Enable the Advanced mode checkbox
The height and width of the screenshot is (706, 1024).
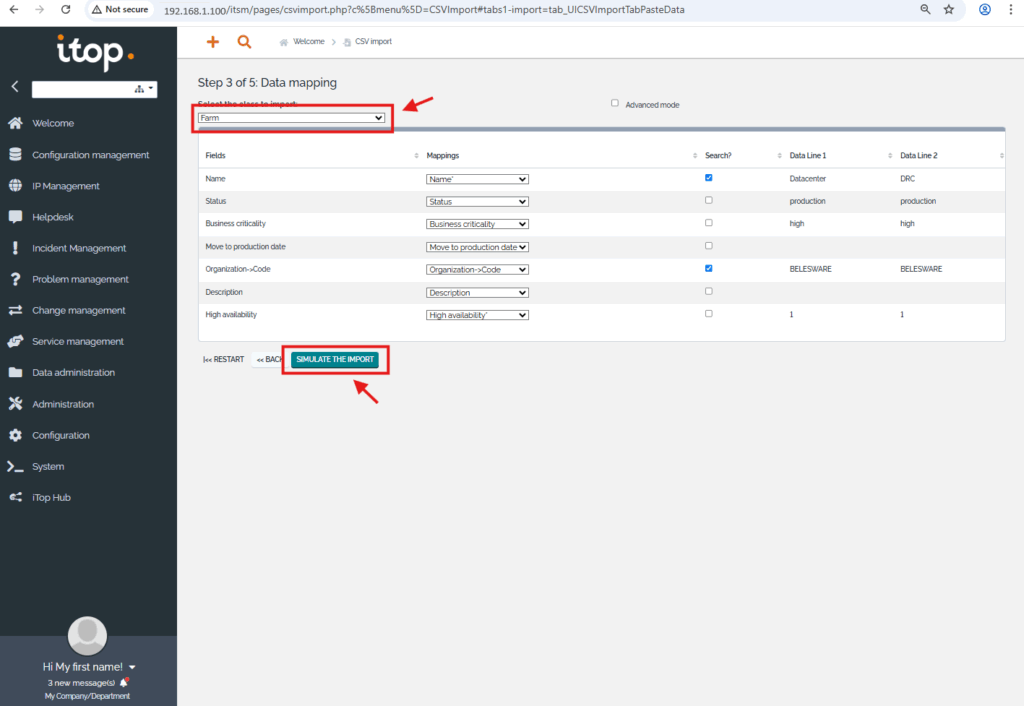615,103
